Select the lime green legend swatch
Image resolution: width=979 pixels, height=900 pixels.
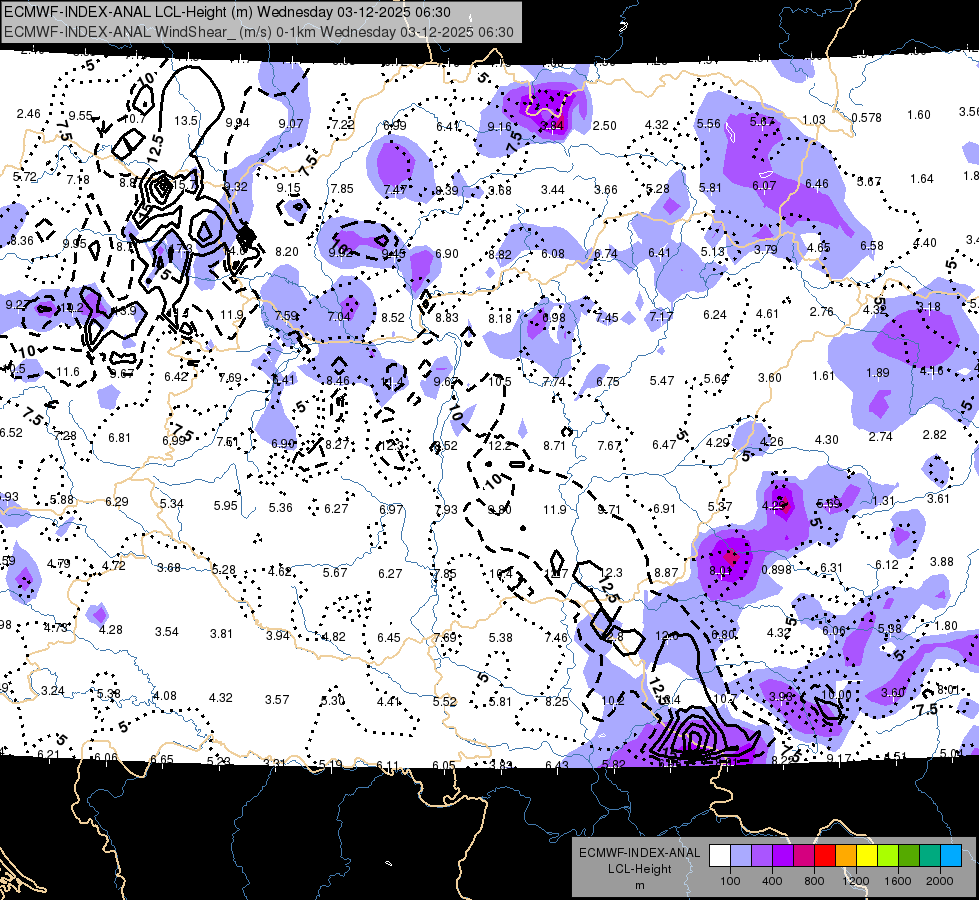888,855
